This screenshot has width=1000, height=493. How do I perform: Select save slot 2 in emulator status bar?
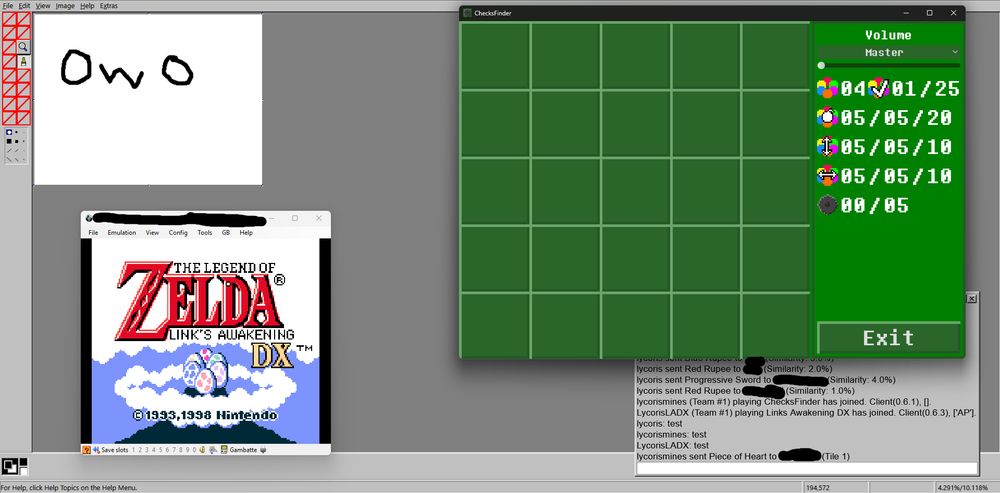[140, 450]
